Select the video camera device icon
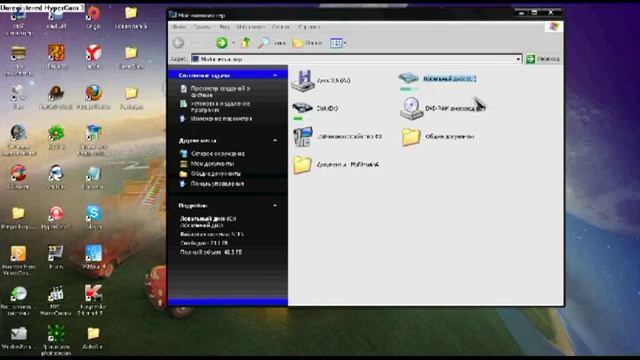Image resolution: width=640 pixels, height=360 pixels. (x=303, y=136)
